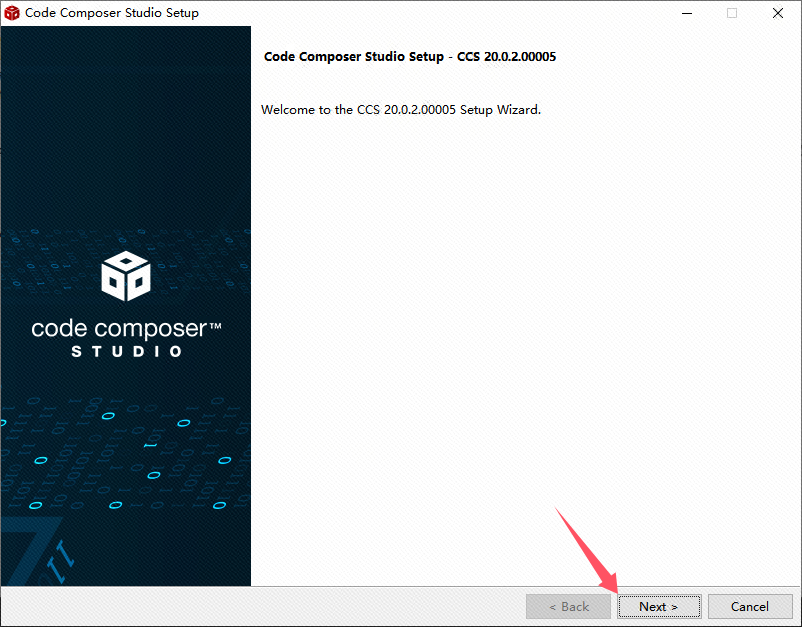
Task: Click the code composer studio cube logo
Action: point(126,276)
